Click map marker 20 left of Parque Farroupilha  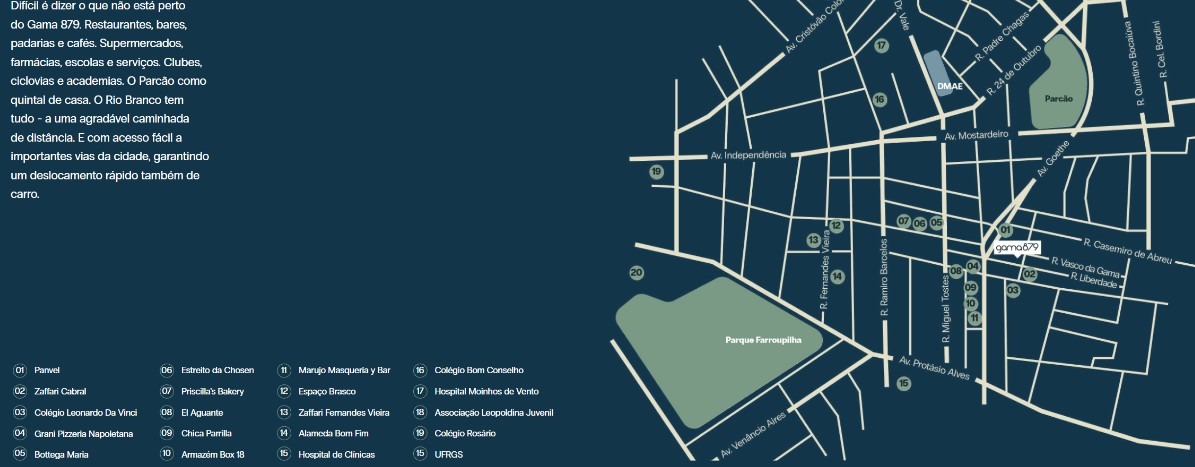point(636,273)
